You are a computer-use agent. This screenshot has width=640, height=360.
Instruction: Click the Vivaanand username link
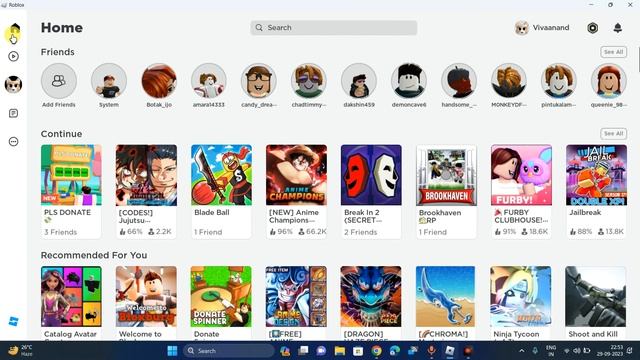[551, 28]
